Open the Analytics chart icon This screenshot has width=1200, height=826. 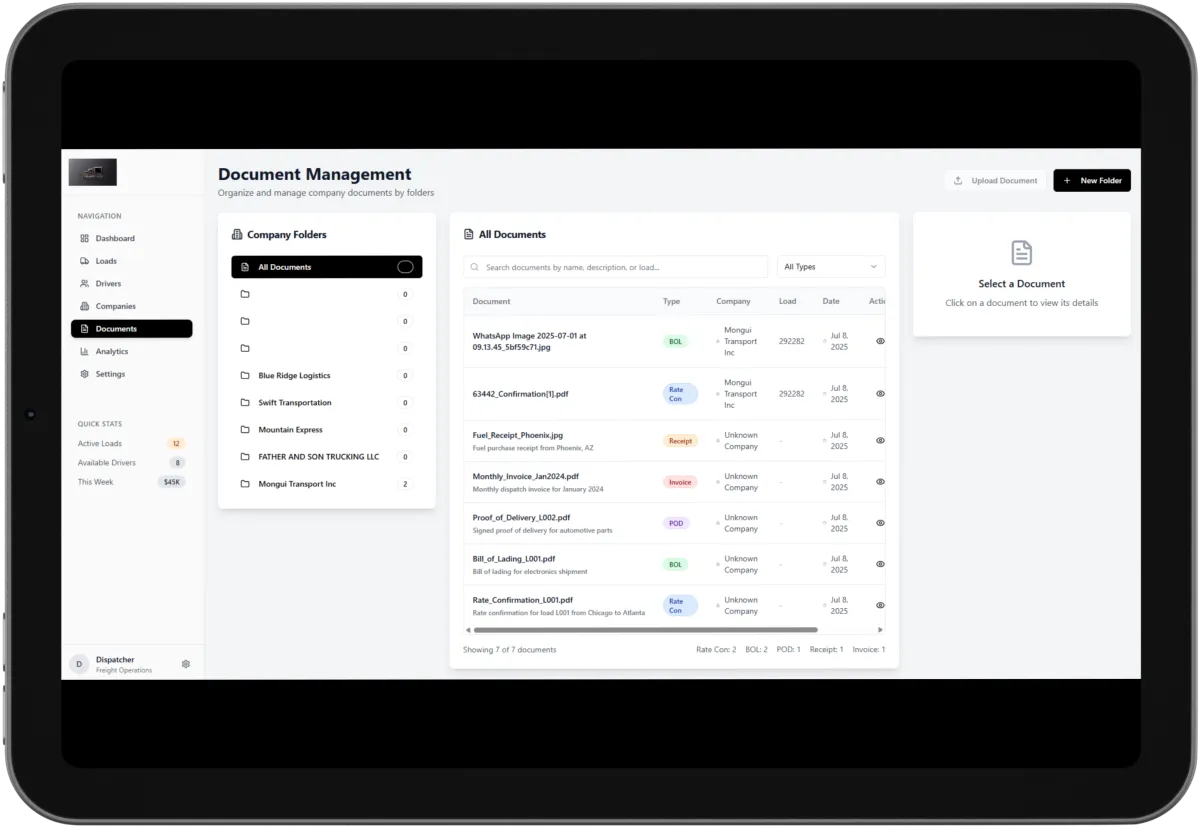85,351
